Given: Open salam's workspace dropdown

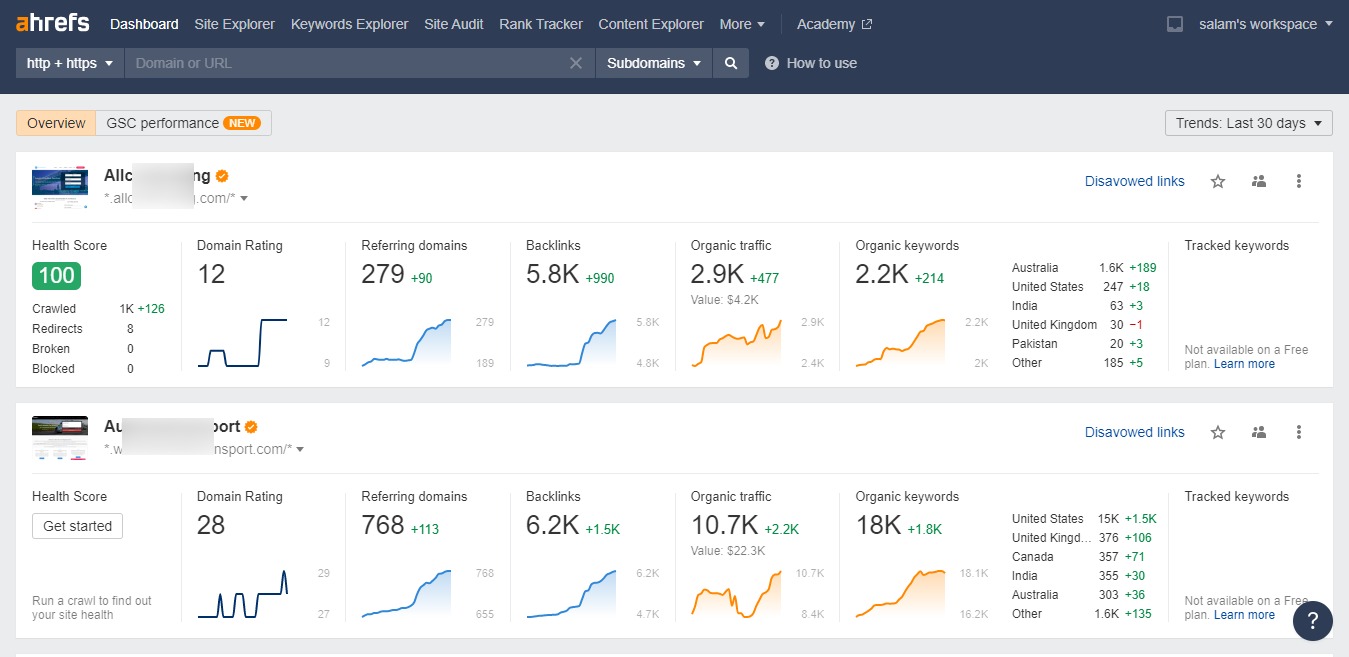Looking at the screenshot, I should click(1265, 24).
